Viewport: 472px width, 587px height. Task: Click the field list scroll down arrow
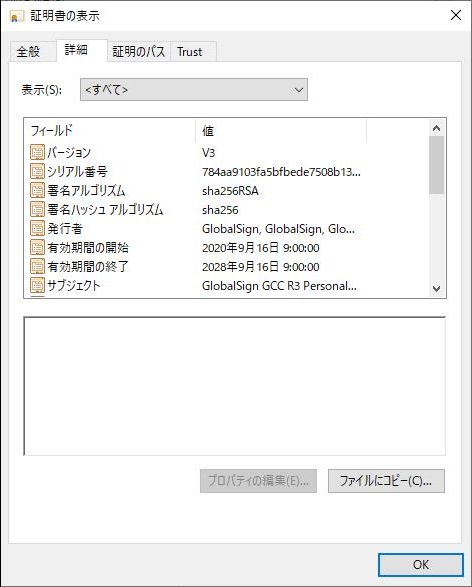(436, 289)
